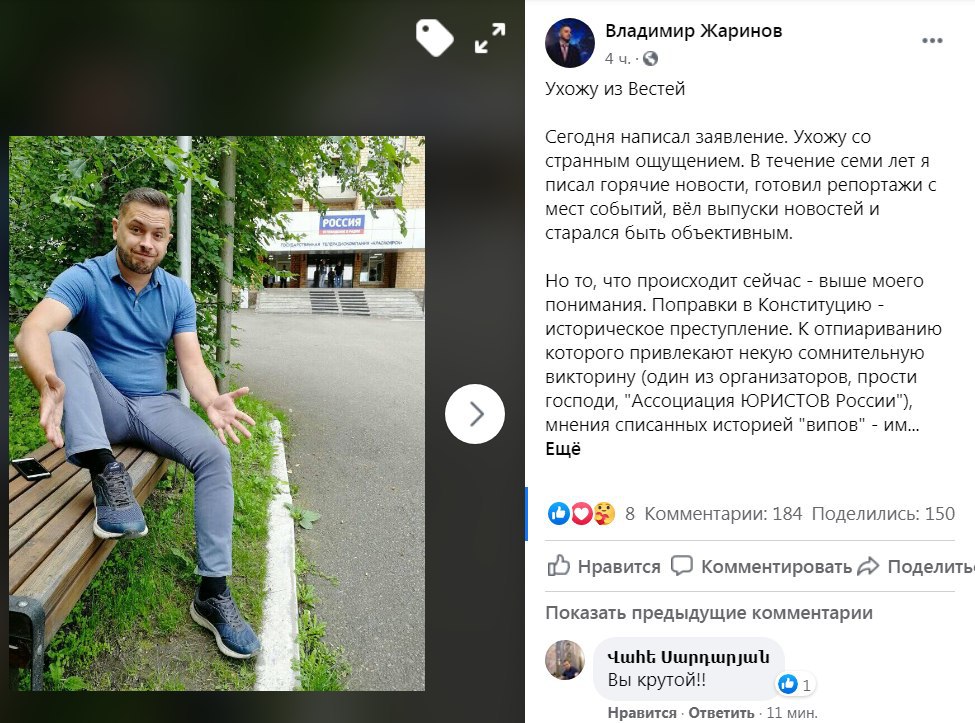The image size is (975, 723).
Task: Click the public globe privacy icon
Action: pyautogui.click(x=650, y=59)
